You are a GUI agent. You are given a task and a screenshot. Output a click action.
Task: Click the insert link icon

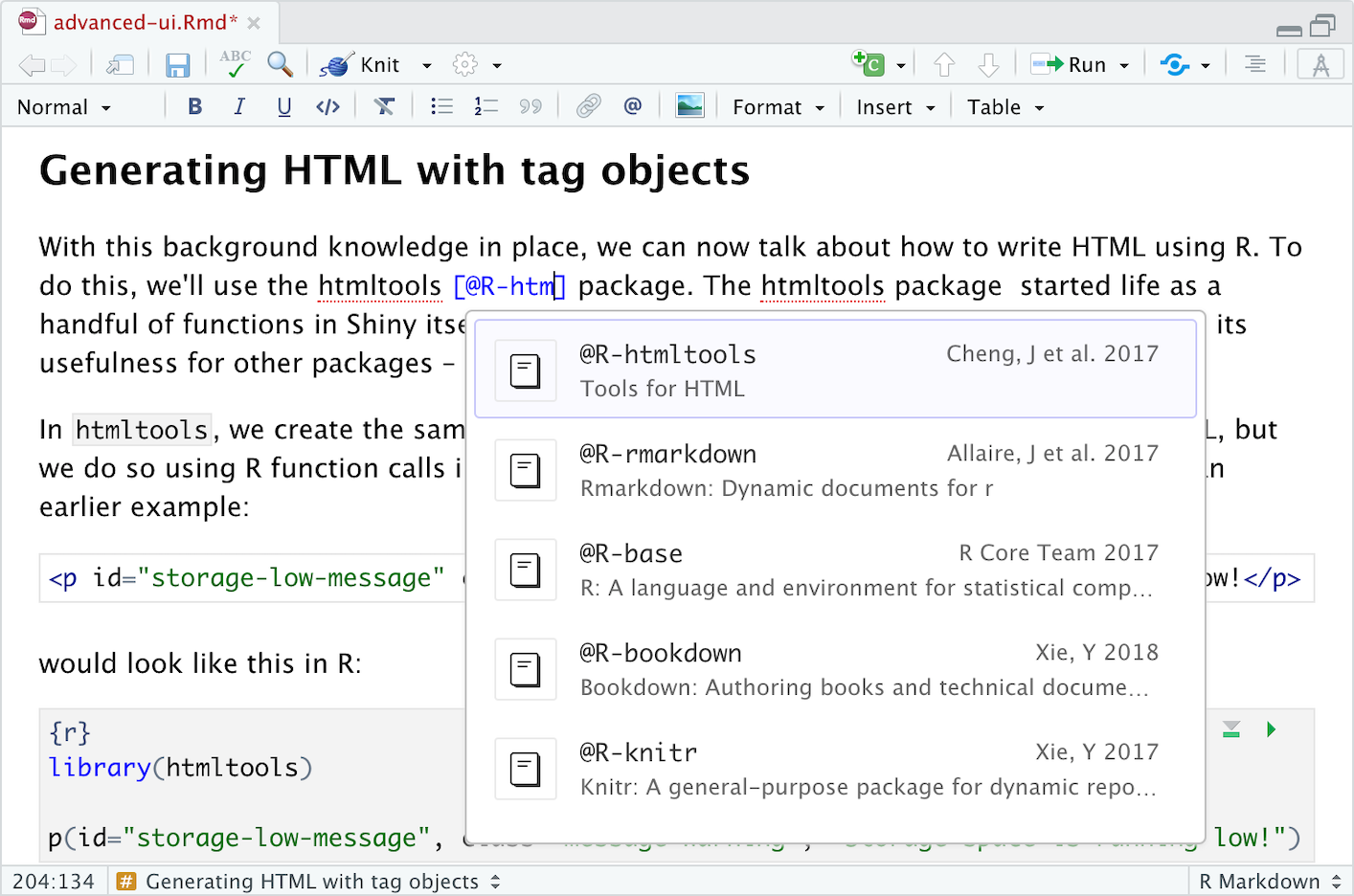(588, 106)
